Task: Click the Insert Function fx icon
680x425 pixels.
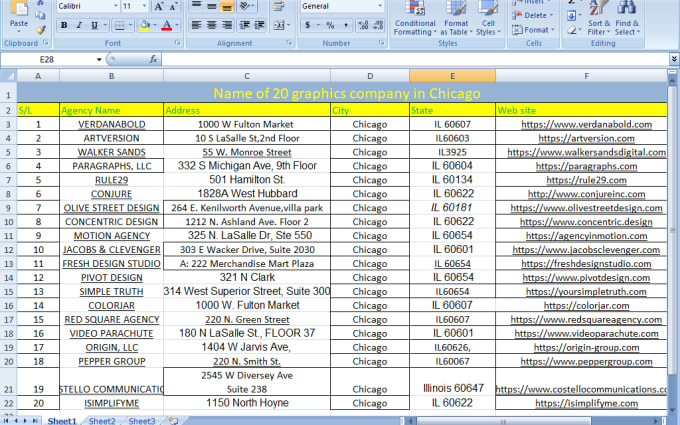Action: click(x=153, y=59)
